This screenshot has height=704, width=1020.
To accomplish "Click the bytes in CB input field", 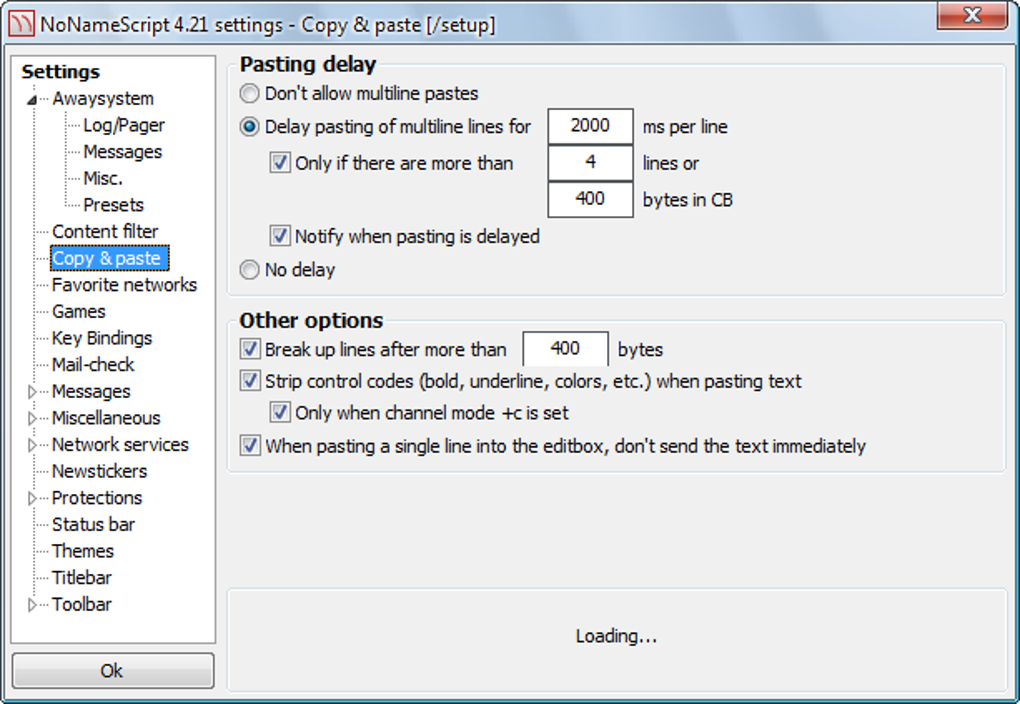I will tap(590, 199).
